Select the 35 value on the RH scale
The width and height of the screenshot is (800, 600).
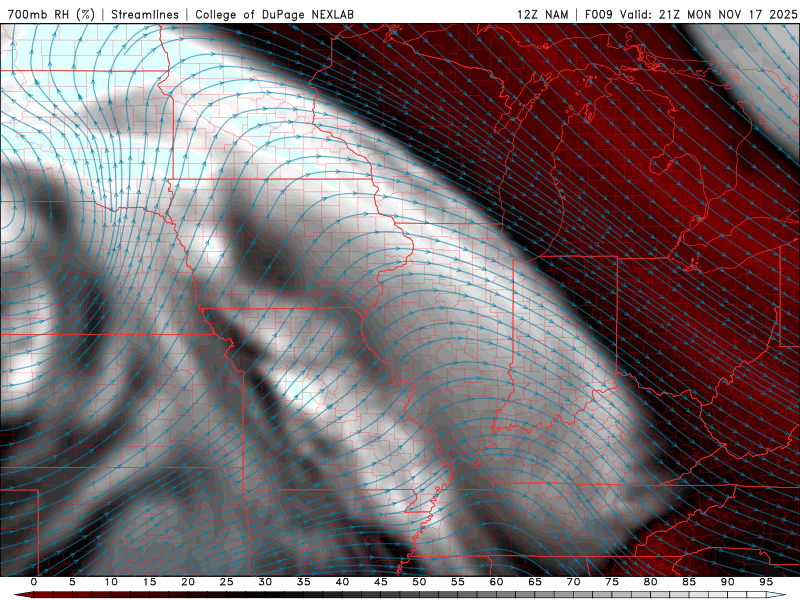pyautogui.click(x=304, y=582)
